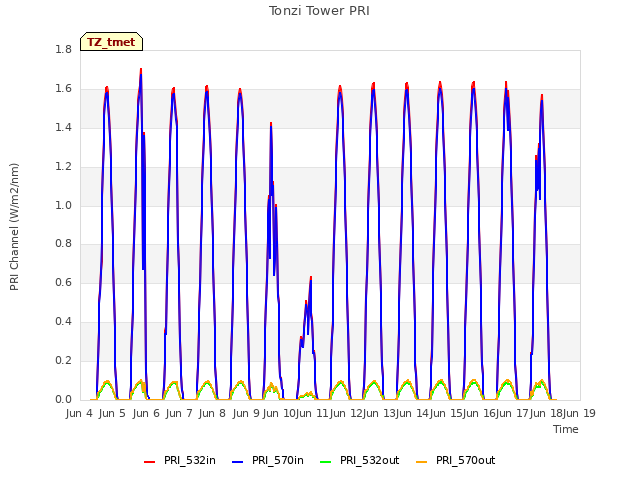Click the Jun 9 x-axis tick label
The height and width of the screenshot is (480, 640).
(x=246, y=413)
